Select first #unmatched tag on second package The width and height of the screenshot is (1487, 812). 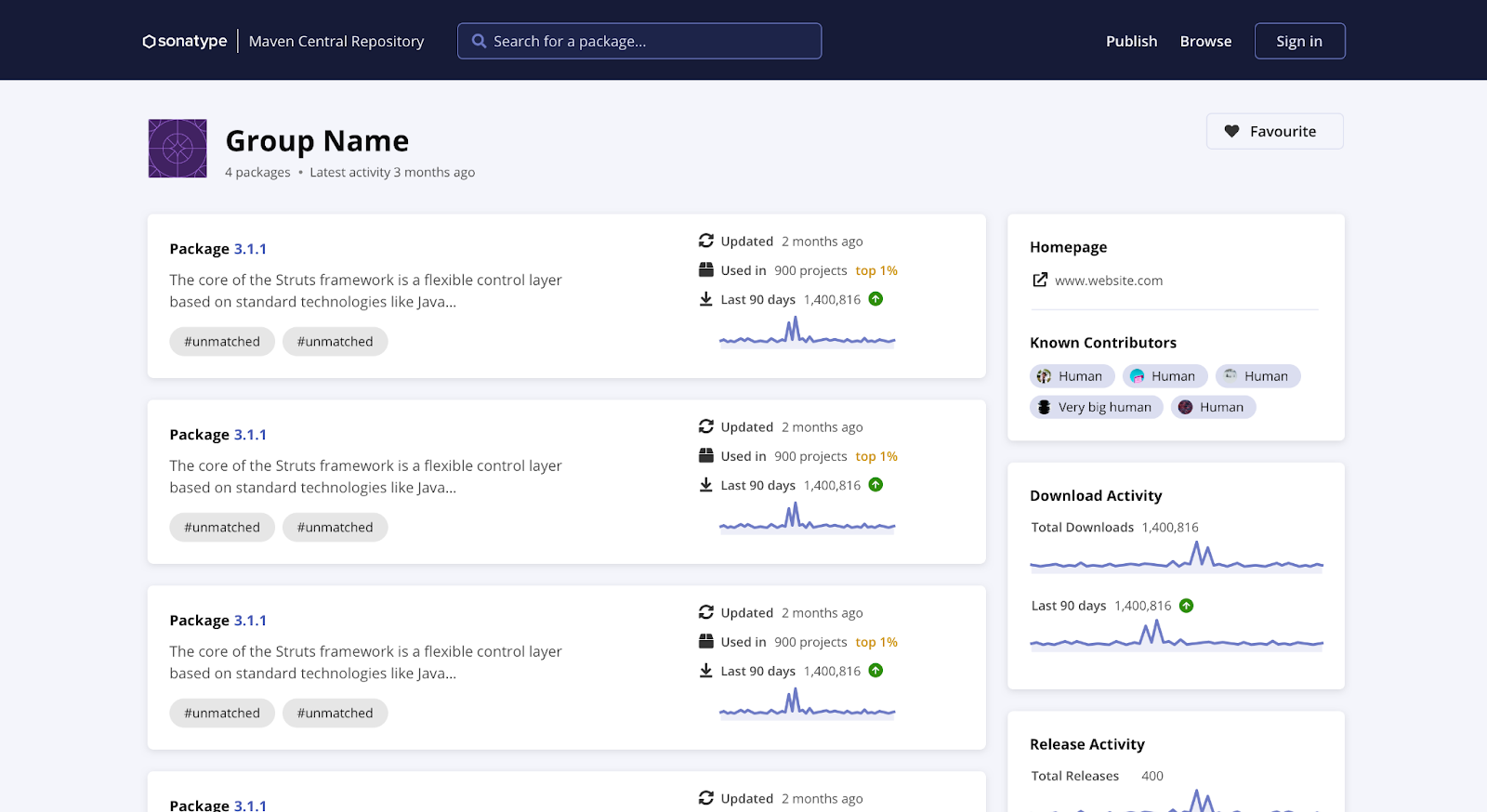tap(222, 527)
